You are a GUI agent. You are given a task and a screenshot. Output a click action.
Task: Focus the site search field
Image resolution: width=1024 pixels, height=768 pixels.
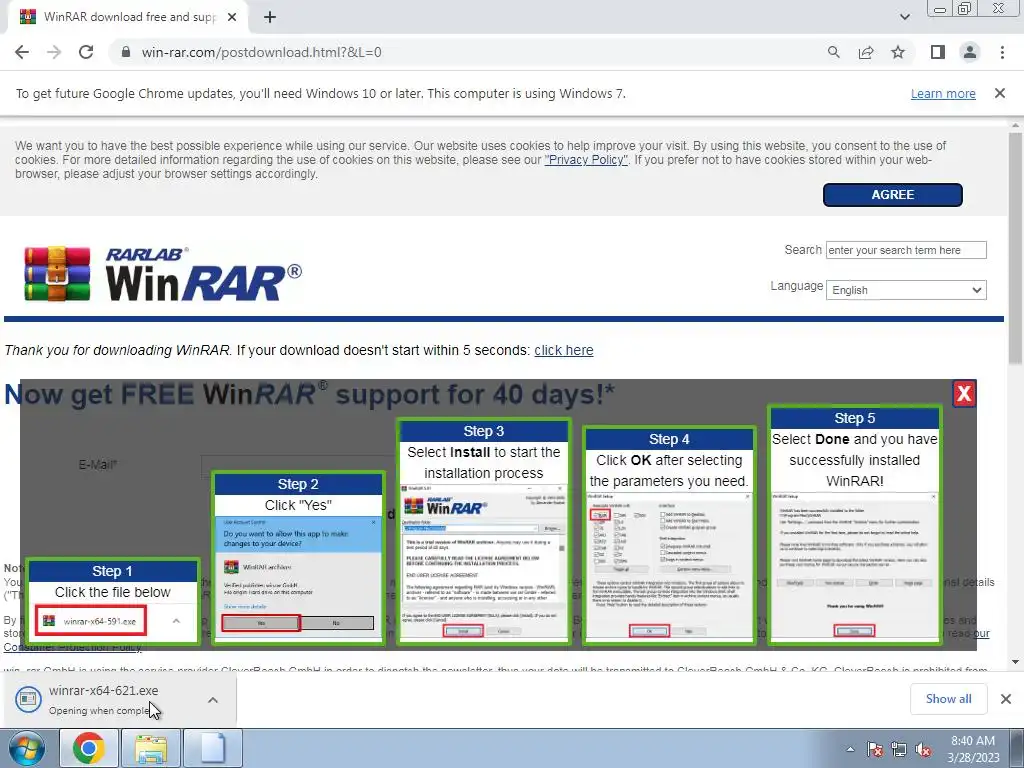pos(906,250)
